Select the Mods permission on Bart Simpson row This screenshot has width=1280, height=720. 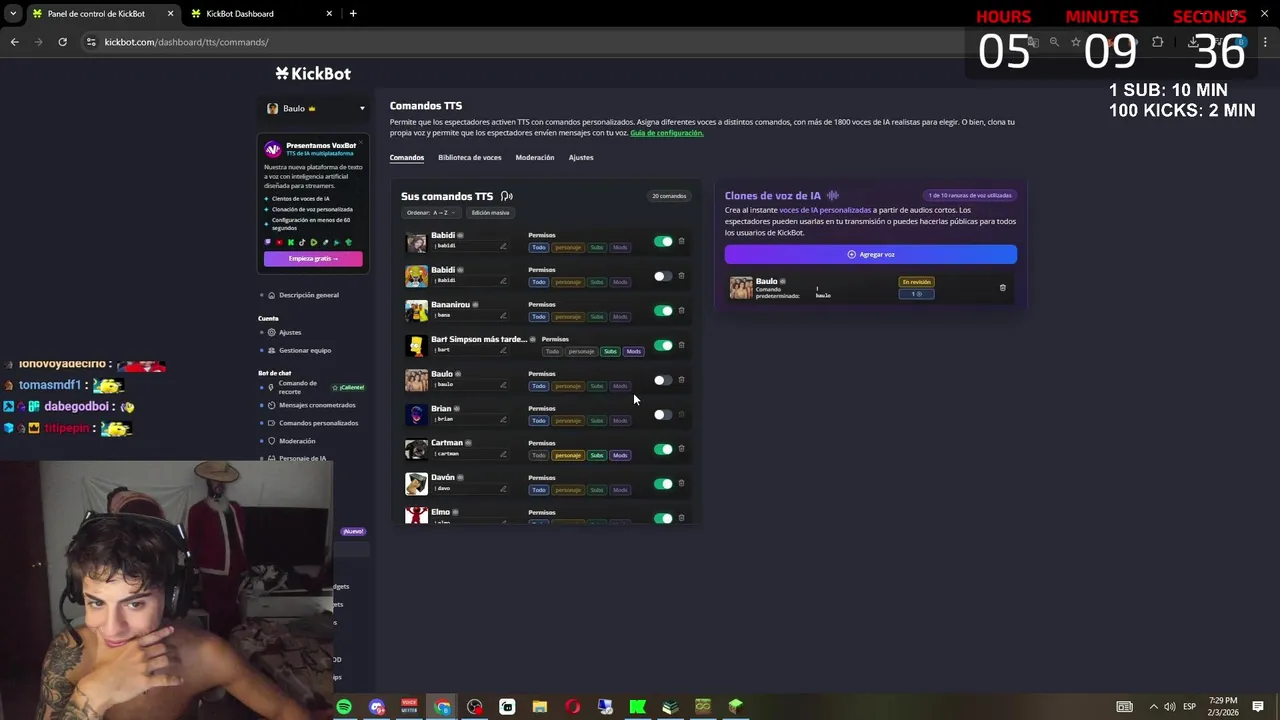633,351
